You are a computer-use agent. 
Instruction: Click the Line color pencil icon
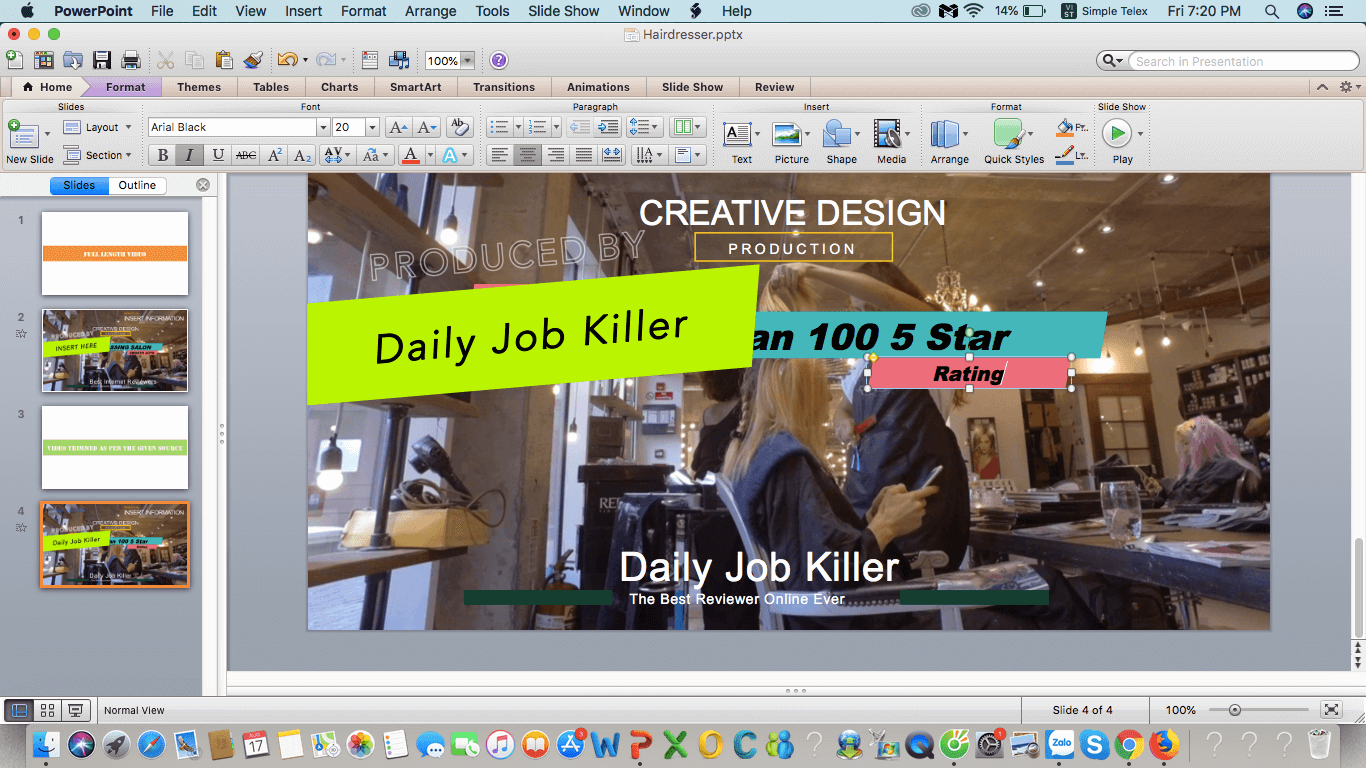point(1065,155)
